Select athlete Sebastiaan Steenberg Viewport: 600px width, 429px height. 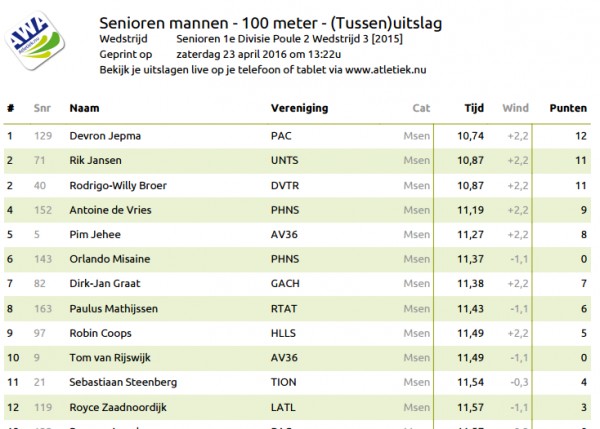pyautogui.click(x=123, y=382)
